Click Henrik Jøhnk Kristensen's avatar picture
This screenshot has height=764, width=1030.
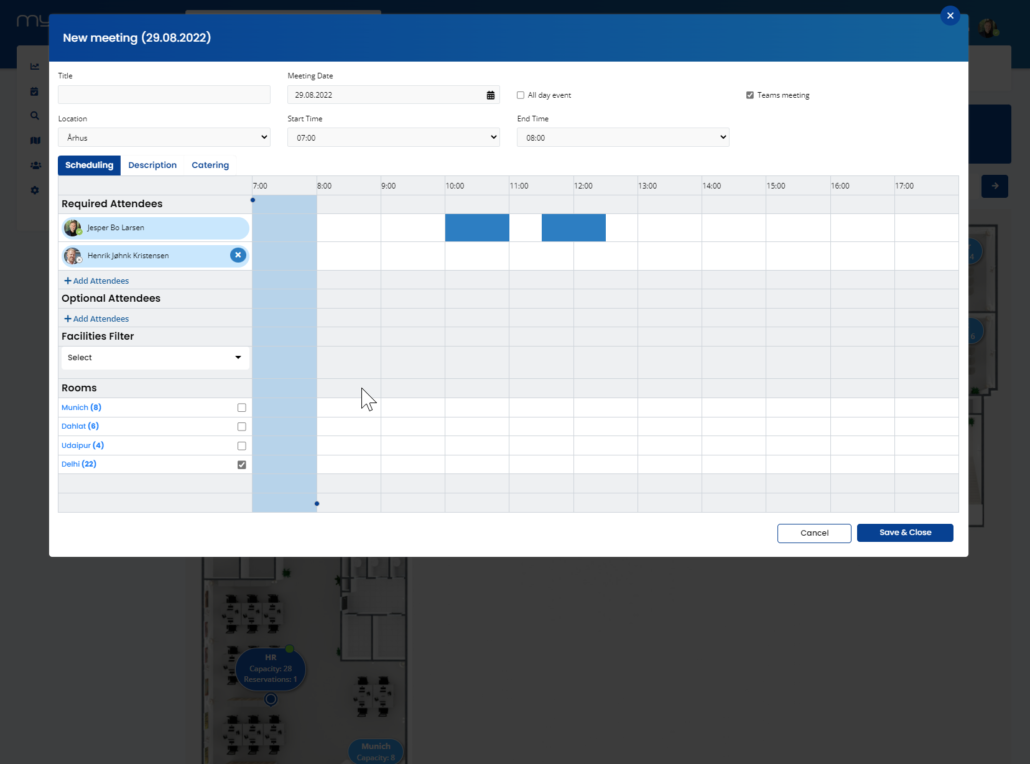(72, 256)
